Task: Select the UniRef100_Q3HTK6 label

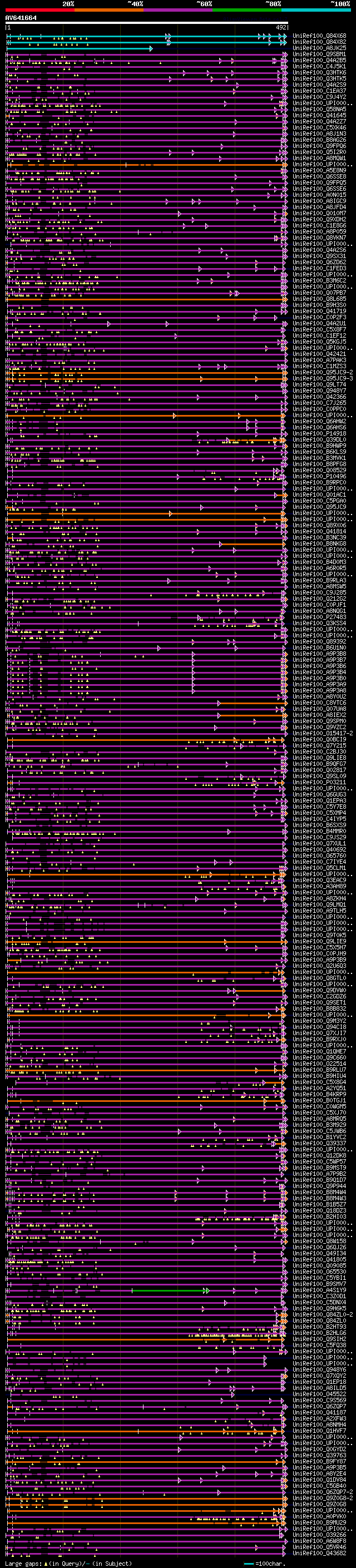Action: coord(319,72)
